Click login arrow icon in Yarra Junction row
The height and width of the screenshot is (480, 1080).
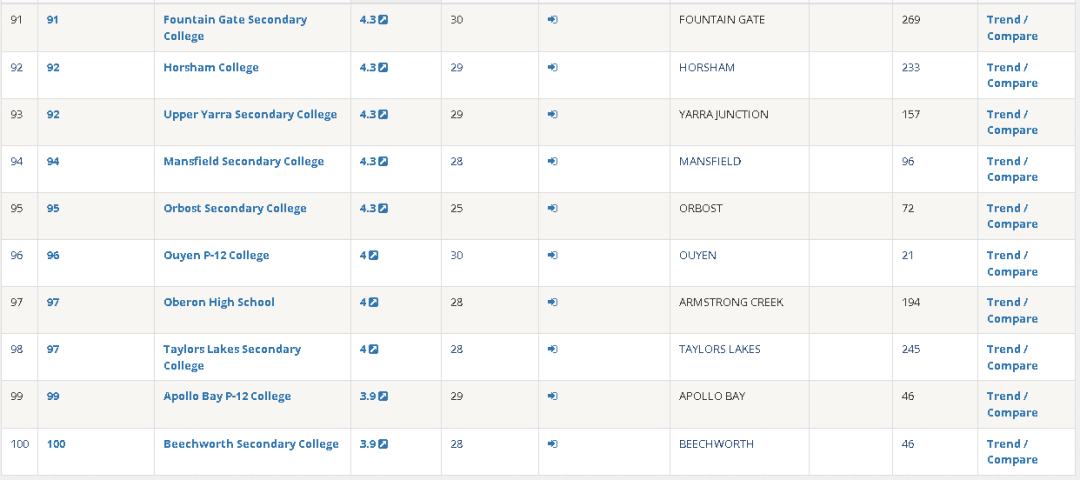click(x=553, y=114)
